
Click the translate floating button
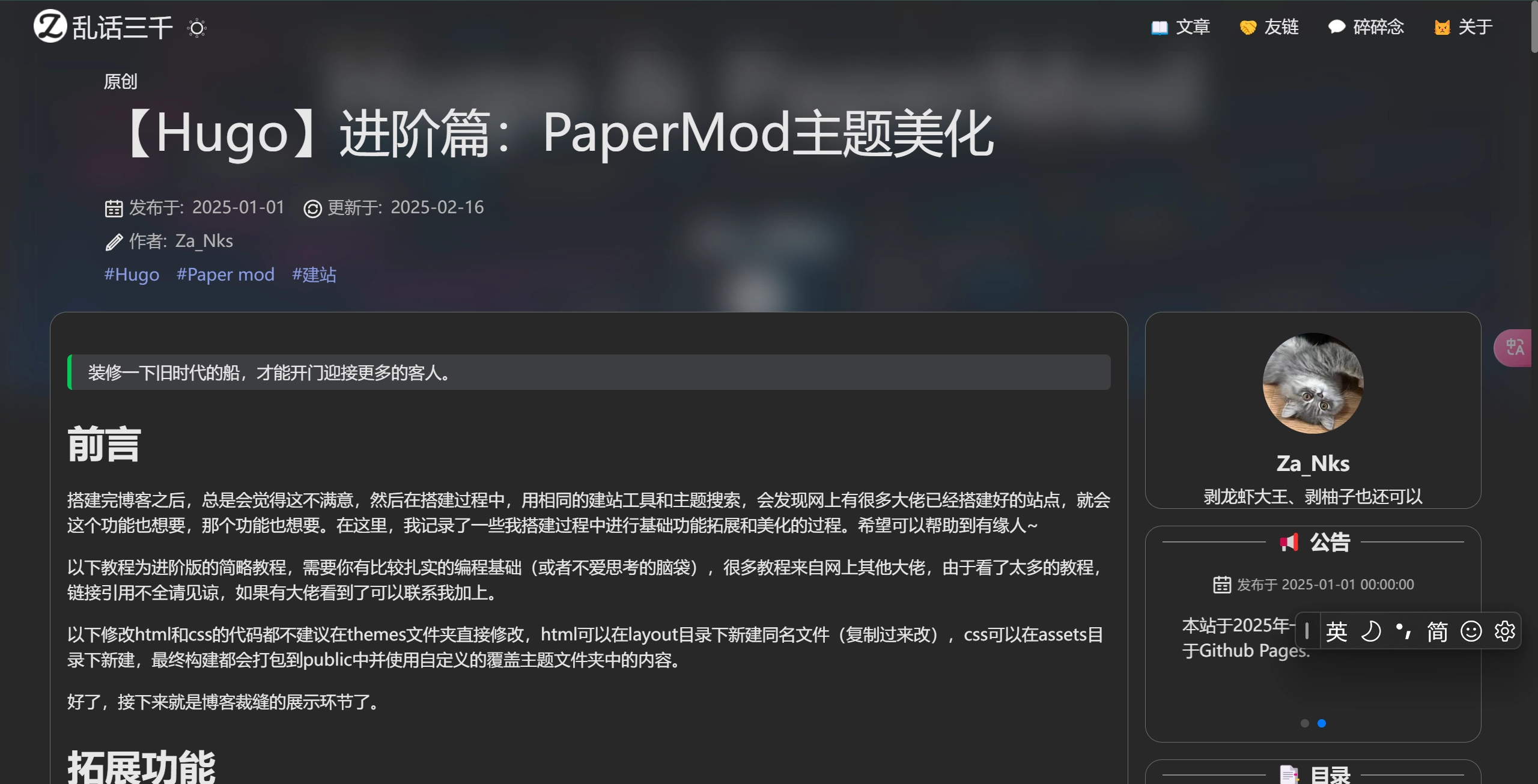tap(1514, 347)
